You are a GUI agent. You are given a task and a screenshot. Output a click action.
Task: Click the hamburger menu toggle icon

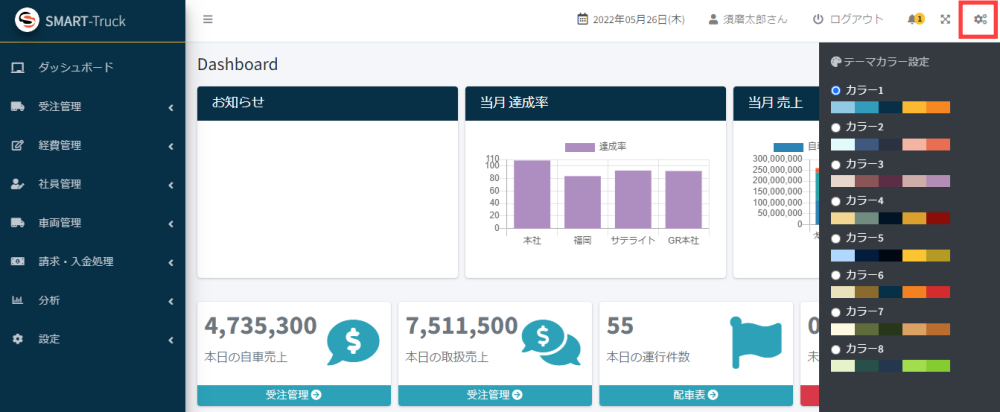(208, 19)
